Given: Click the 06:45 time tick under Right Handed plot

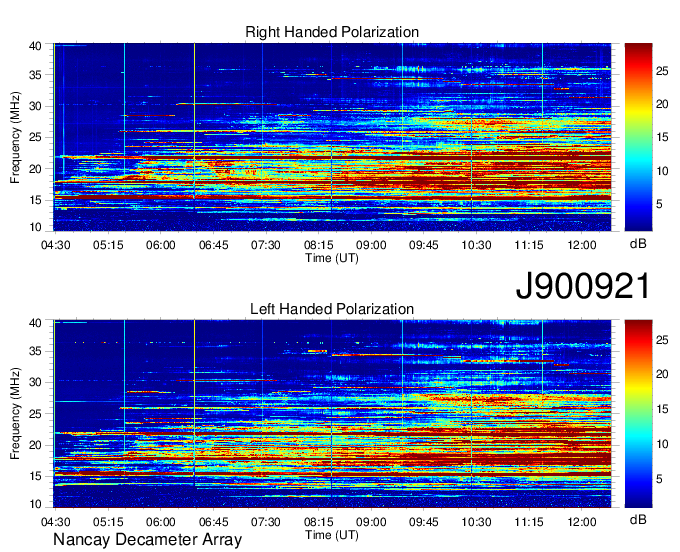Looking at the screenshot, I should coord(213,245).
